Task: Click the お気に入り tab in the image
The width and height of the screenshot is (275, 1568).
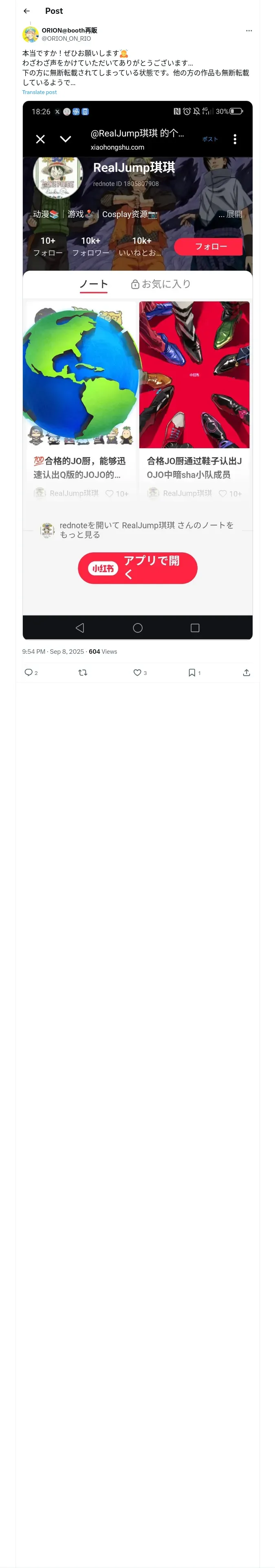Action: 161,284
